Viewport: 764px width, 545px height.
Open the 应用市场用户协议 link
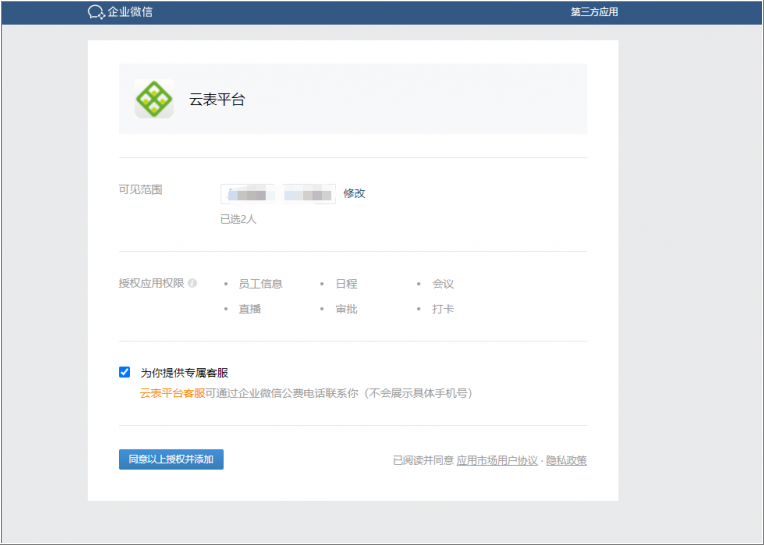pyautogui.click(x=497, y=460)
